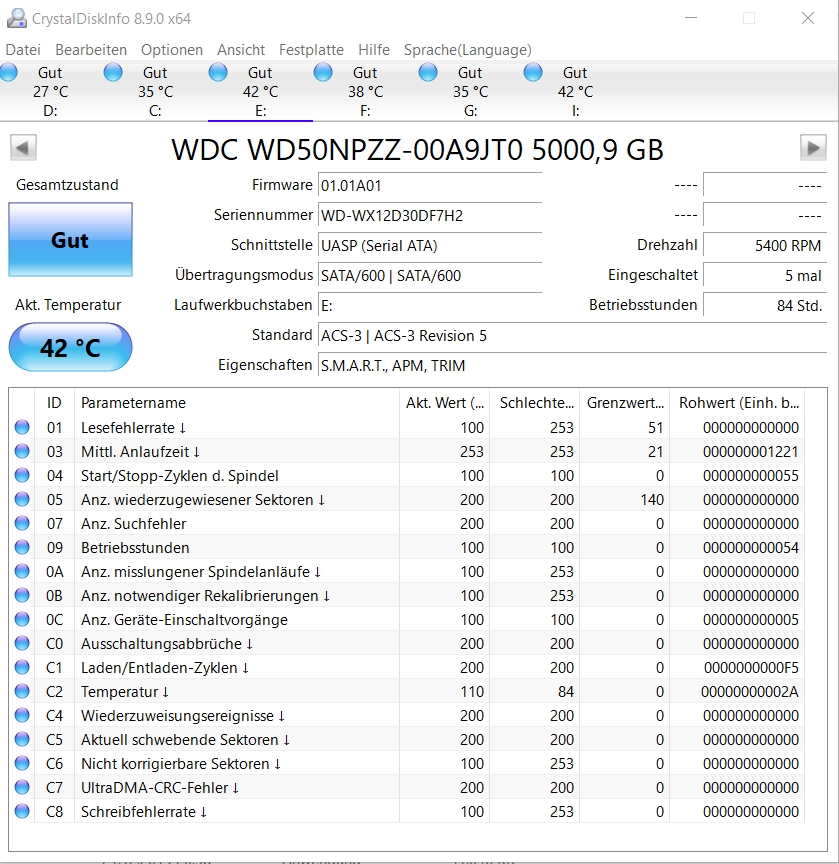Select the C: drive status icon
This screenshot has height=864, width=839.
coord(113,72)
